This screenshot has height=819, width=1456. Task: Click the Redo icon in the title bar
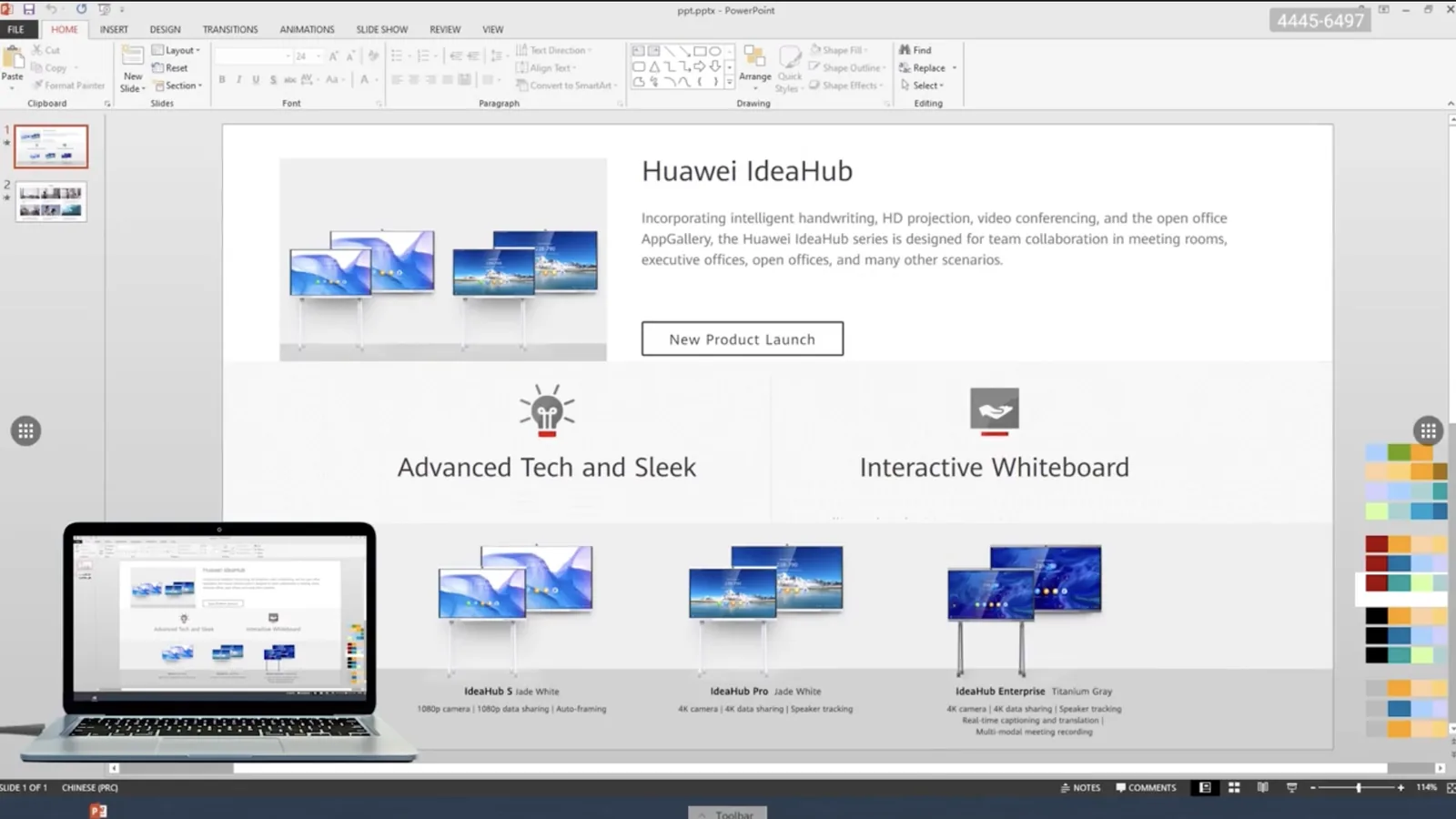pos(81,9)
